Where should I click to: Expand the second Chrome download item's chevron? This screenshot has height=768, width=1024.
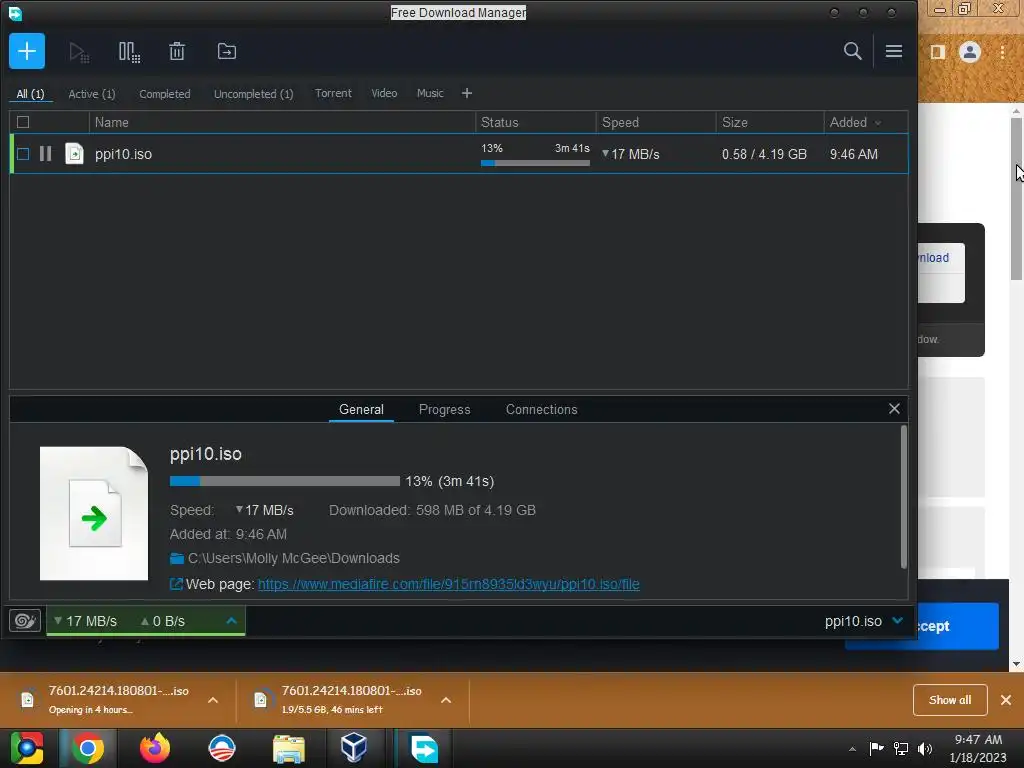[x=446, y=700]
